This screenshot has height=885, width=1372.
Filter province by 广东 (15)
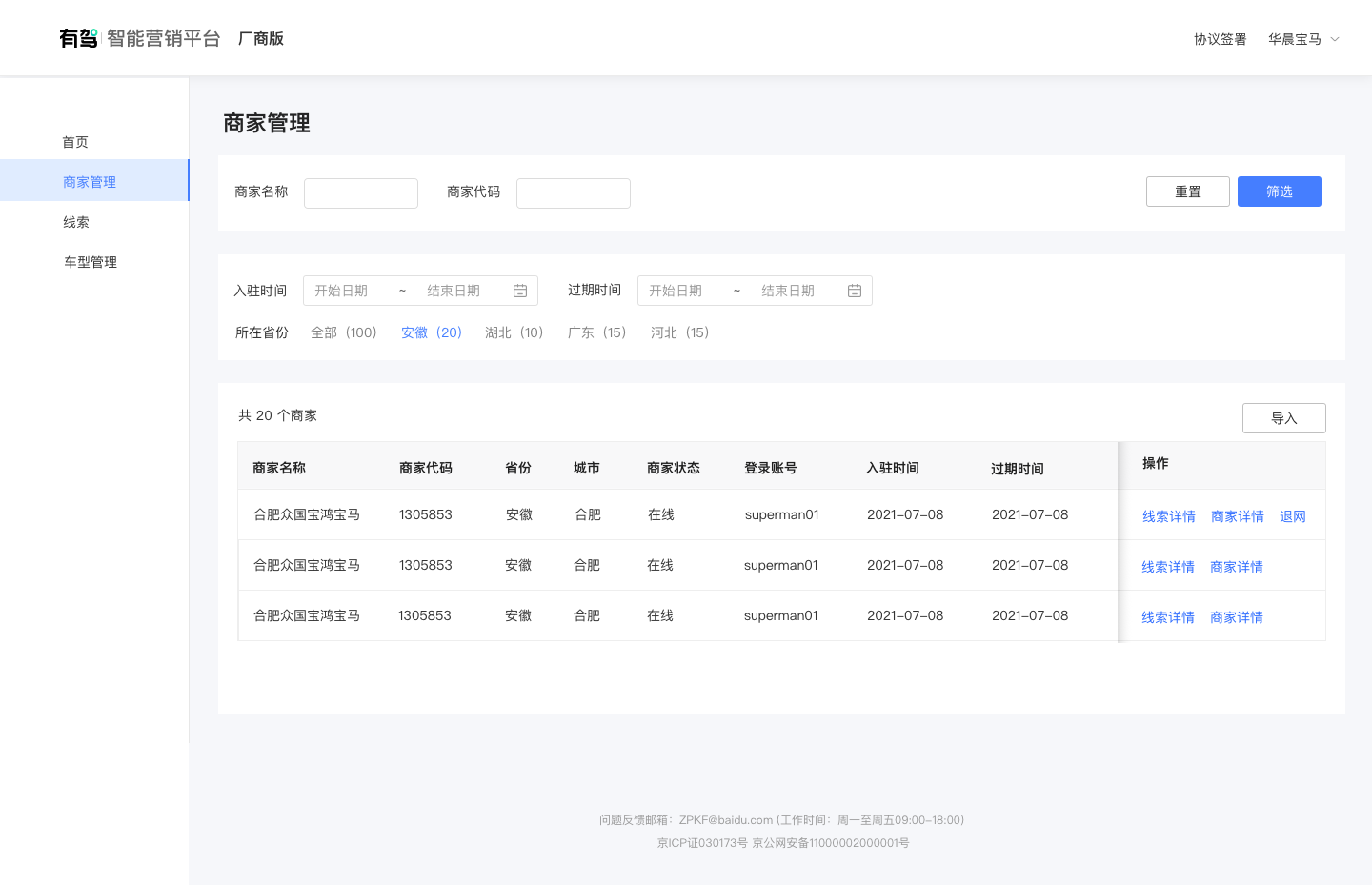[x=596, y=332]
